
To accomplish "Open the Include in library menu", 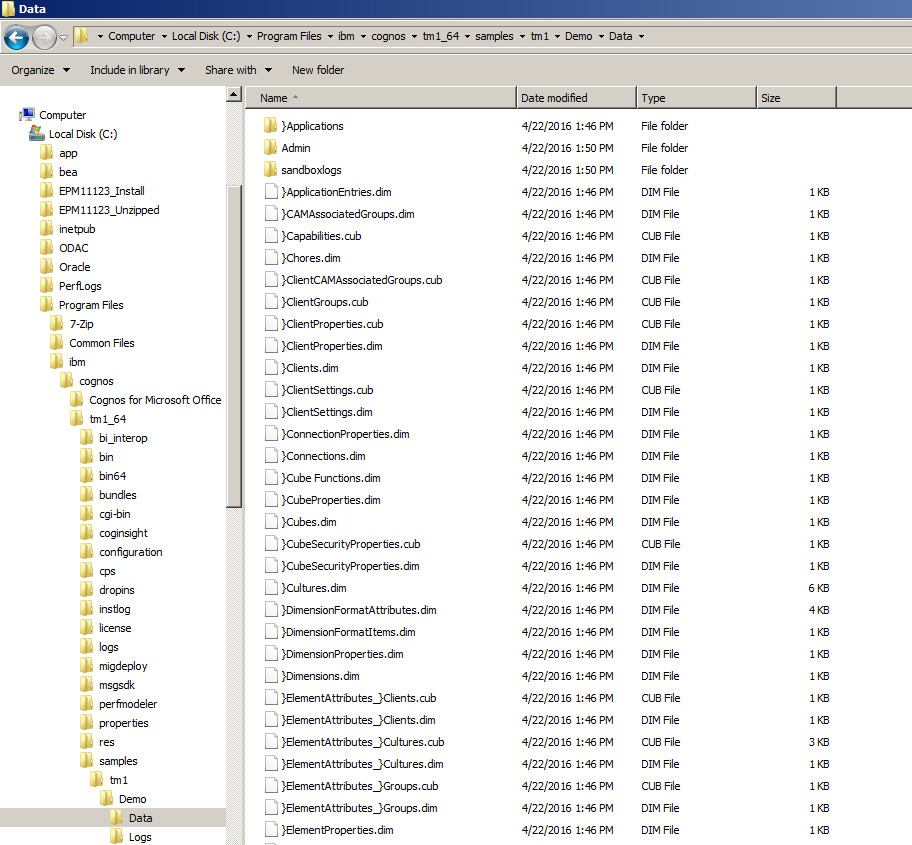I will pos(138,70).
